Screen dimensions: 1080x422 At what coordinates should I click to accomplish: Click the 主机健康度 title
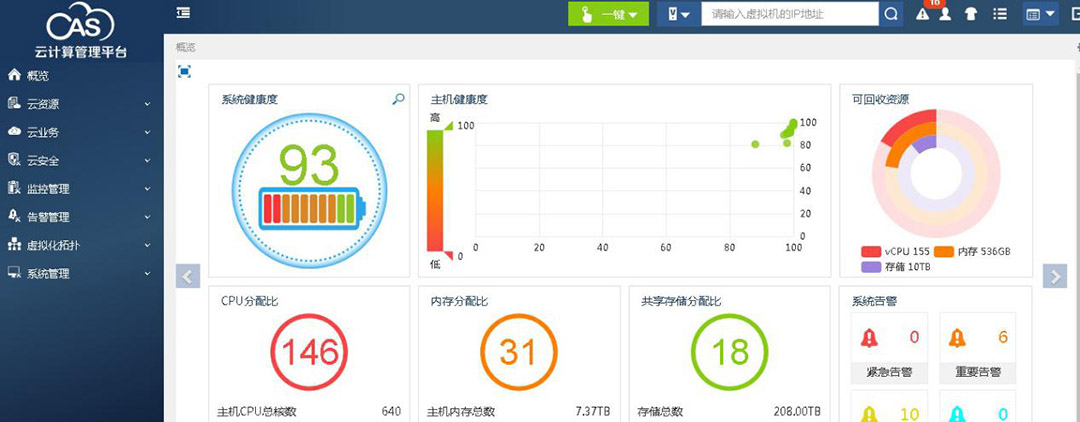459,100
